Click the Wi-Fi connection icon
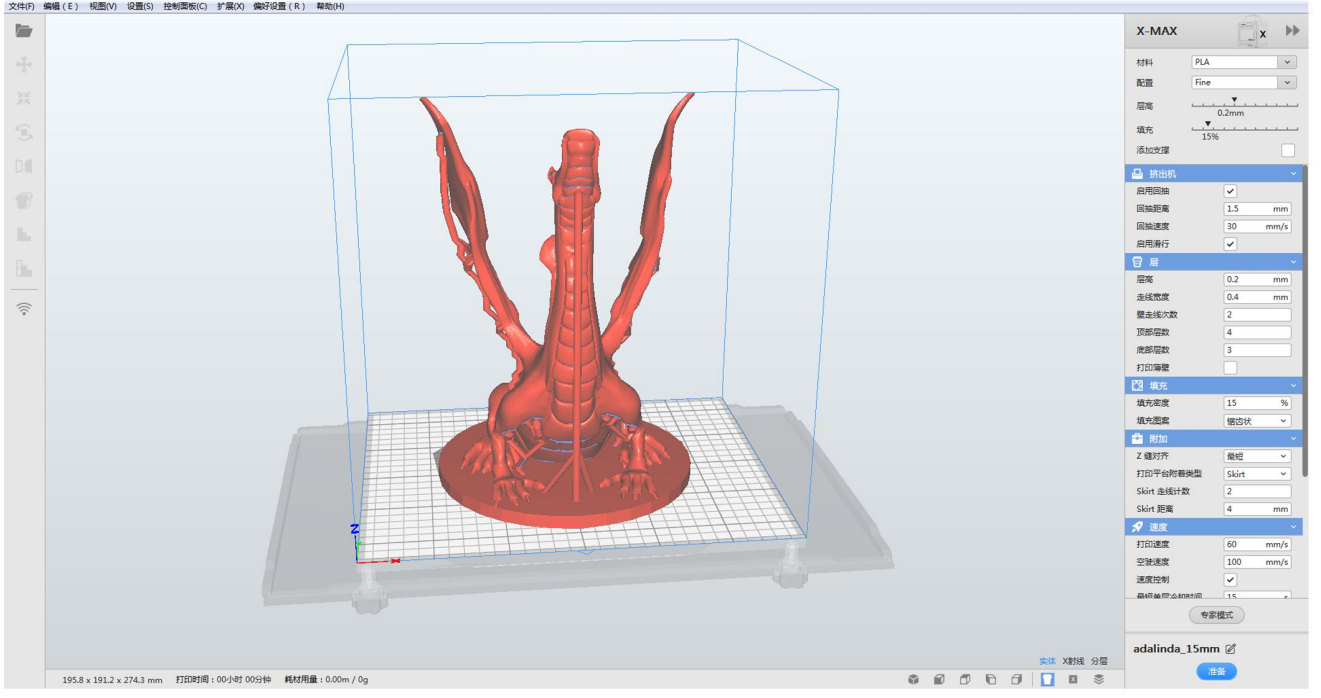Screen dimensions: 1321x698 [24, 309]
